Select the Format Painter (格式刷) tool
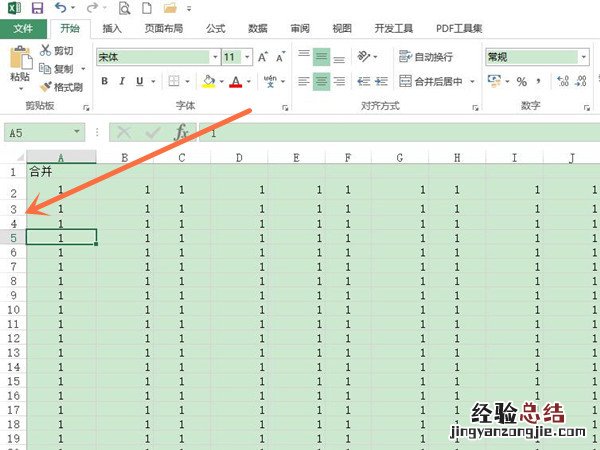600x450 pixels. pos(61,86)
